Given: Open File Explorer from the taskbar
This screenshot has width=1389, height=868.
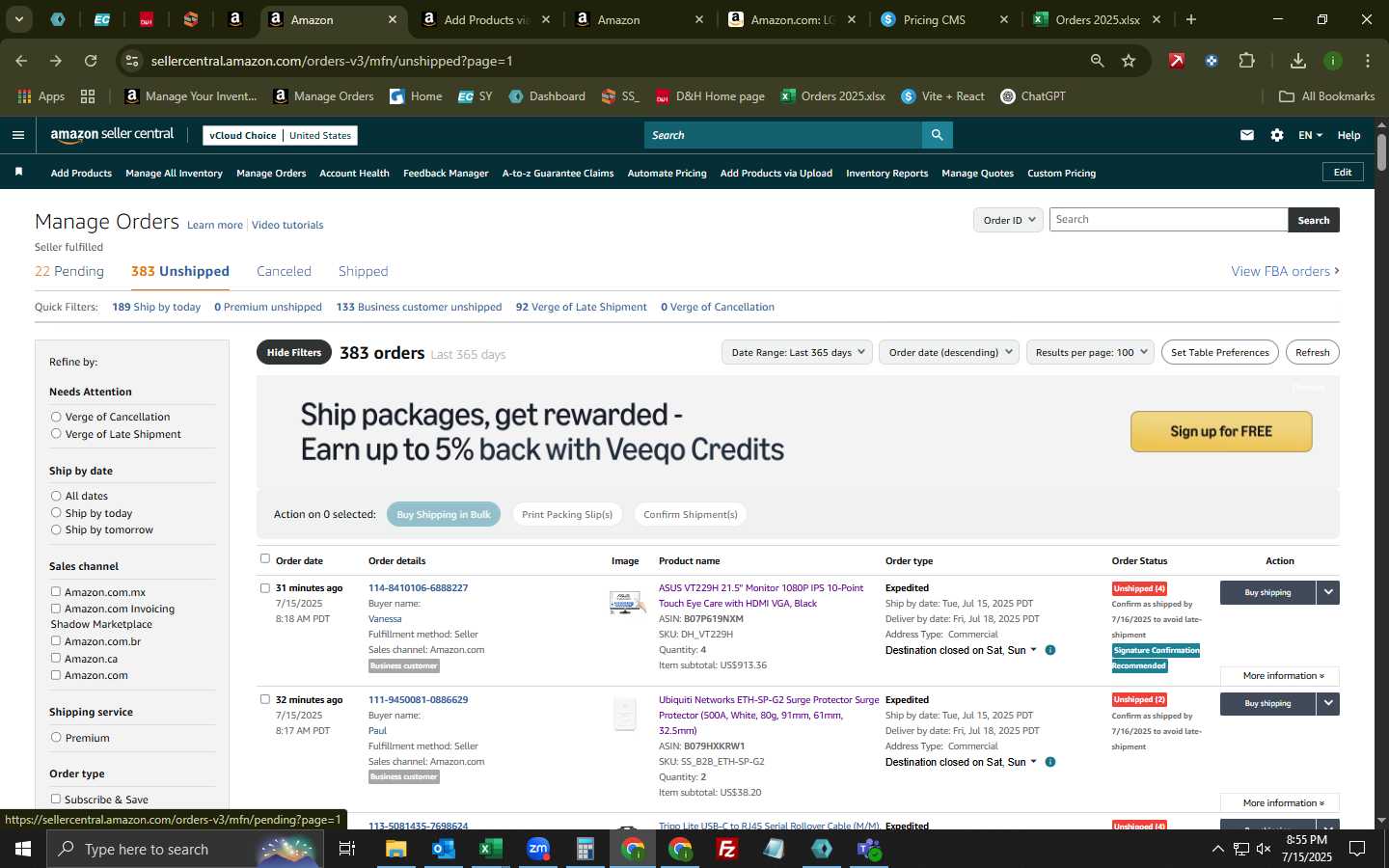Looking at the screenshot, I should click(x=396, y=849).
